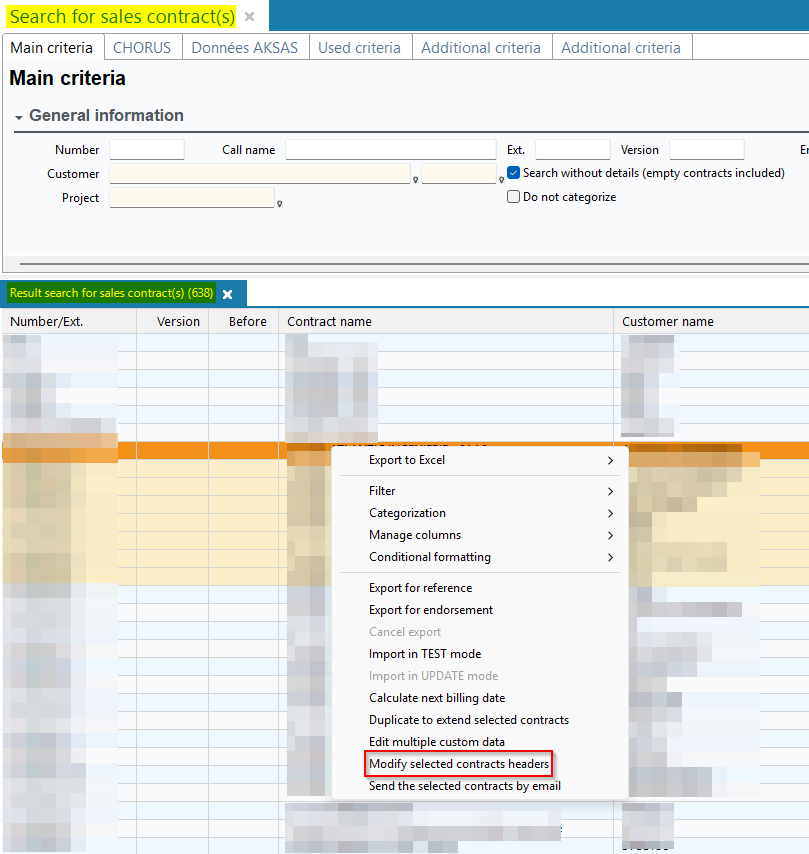809x854 pixels.
Task: Switch to the CHORUS tab
Action: 142,47
